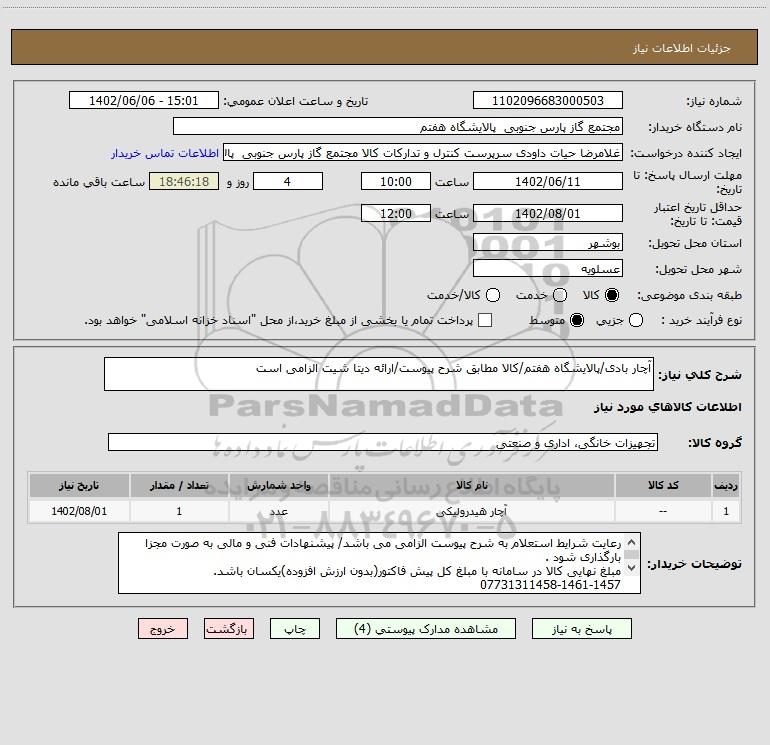This screenshot has width=770, height=745.
Task: Click response deadline time 10:00
Action: (396, 181)
